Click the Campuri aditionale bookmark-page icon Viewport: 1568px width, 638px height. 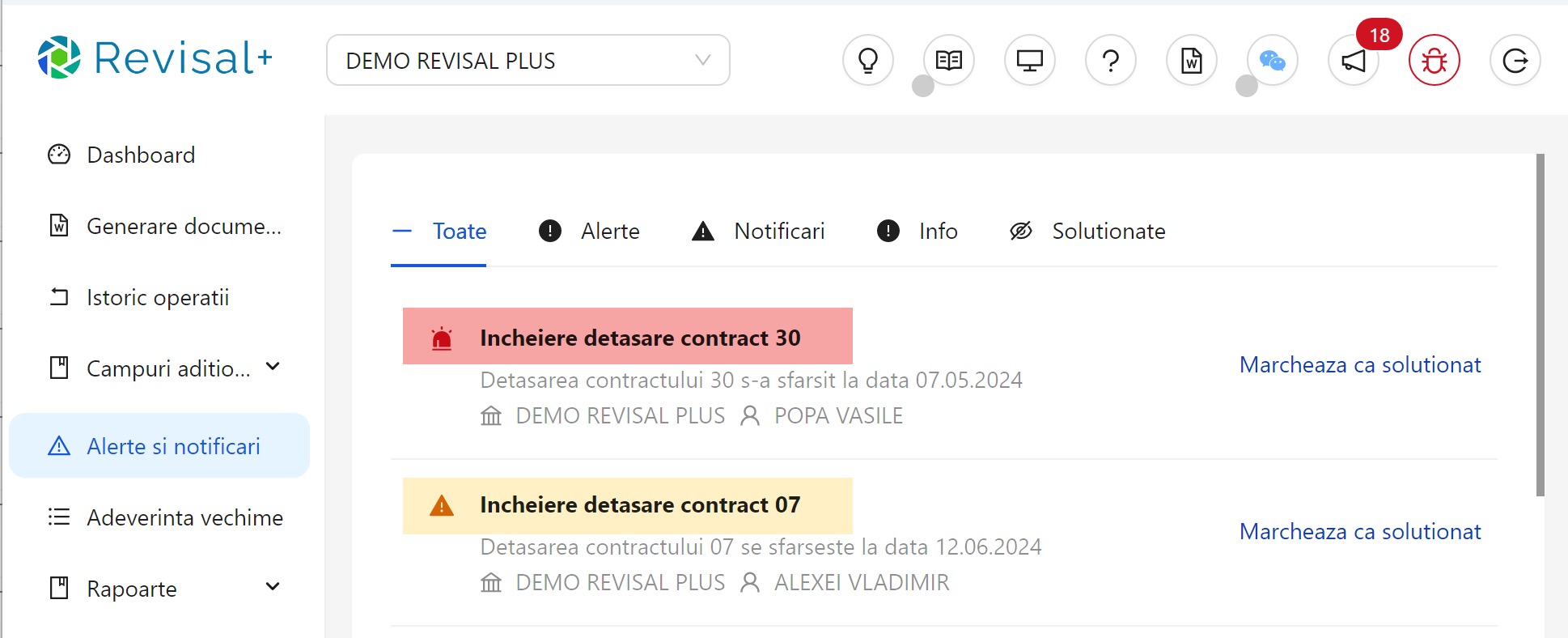[x=59, y=368]
